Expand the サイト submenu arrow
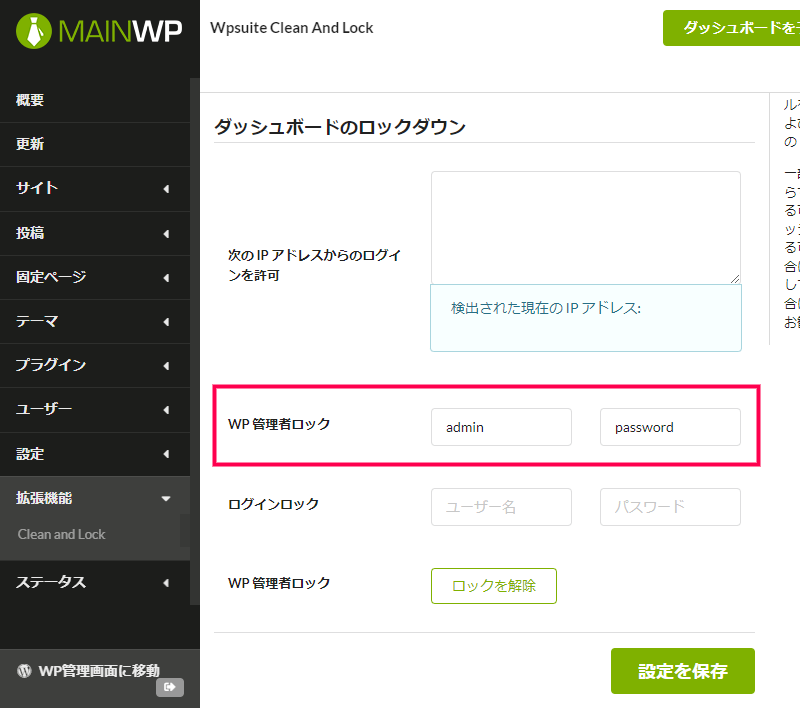Screen dimensions: 800x708 [166, 189]
